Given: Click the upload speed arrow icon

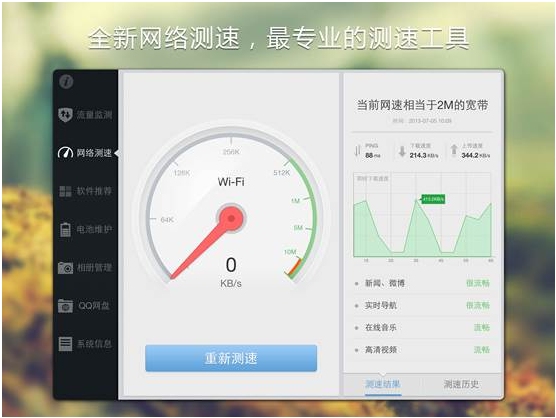Looking at the screenshot, I should [x=454, y=150].
